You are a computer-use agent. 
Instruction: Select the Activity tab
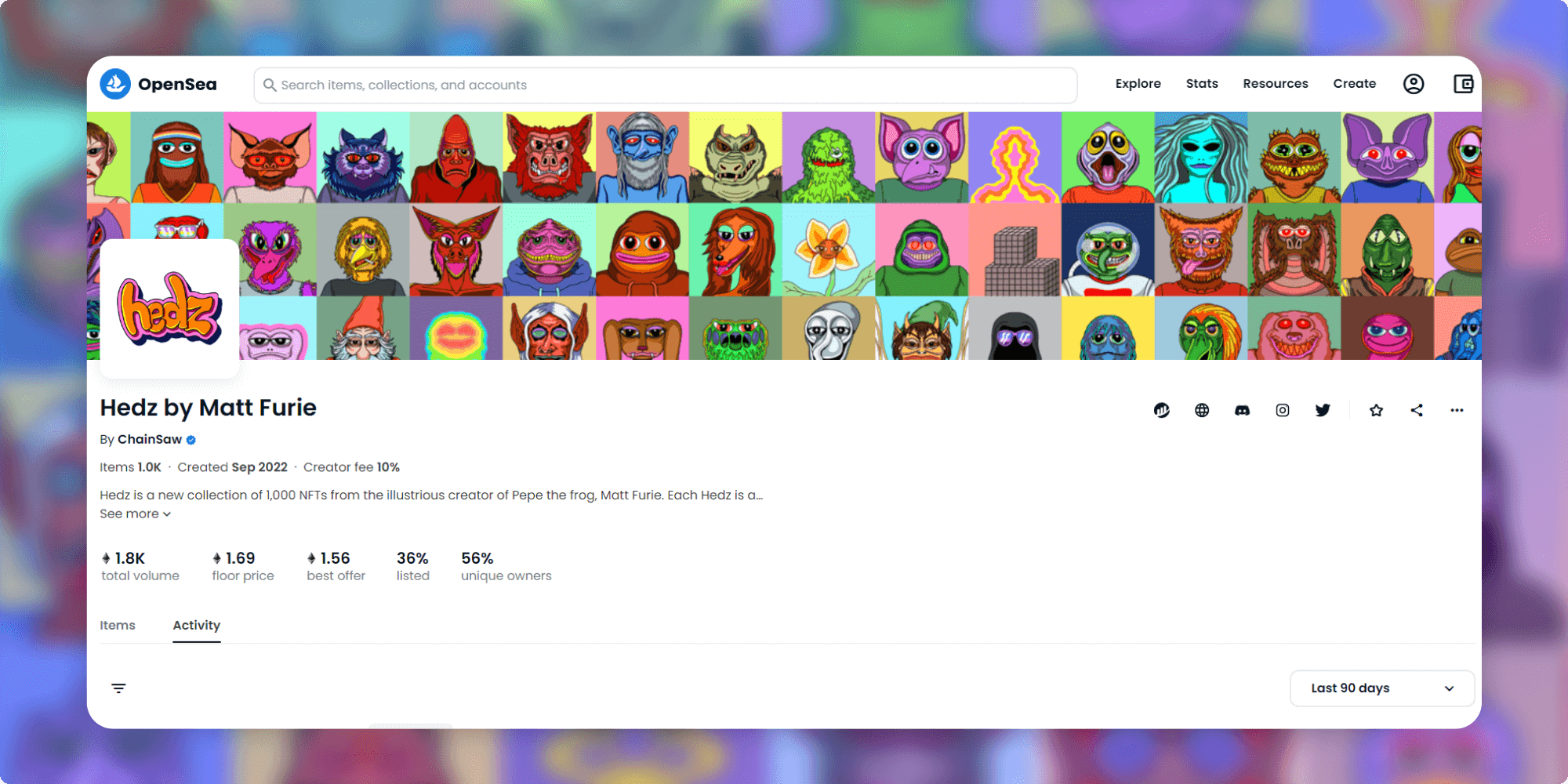tap(197, 626)
